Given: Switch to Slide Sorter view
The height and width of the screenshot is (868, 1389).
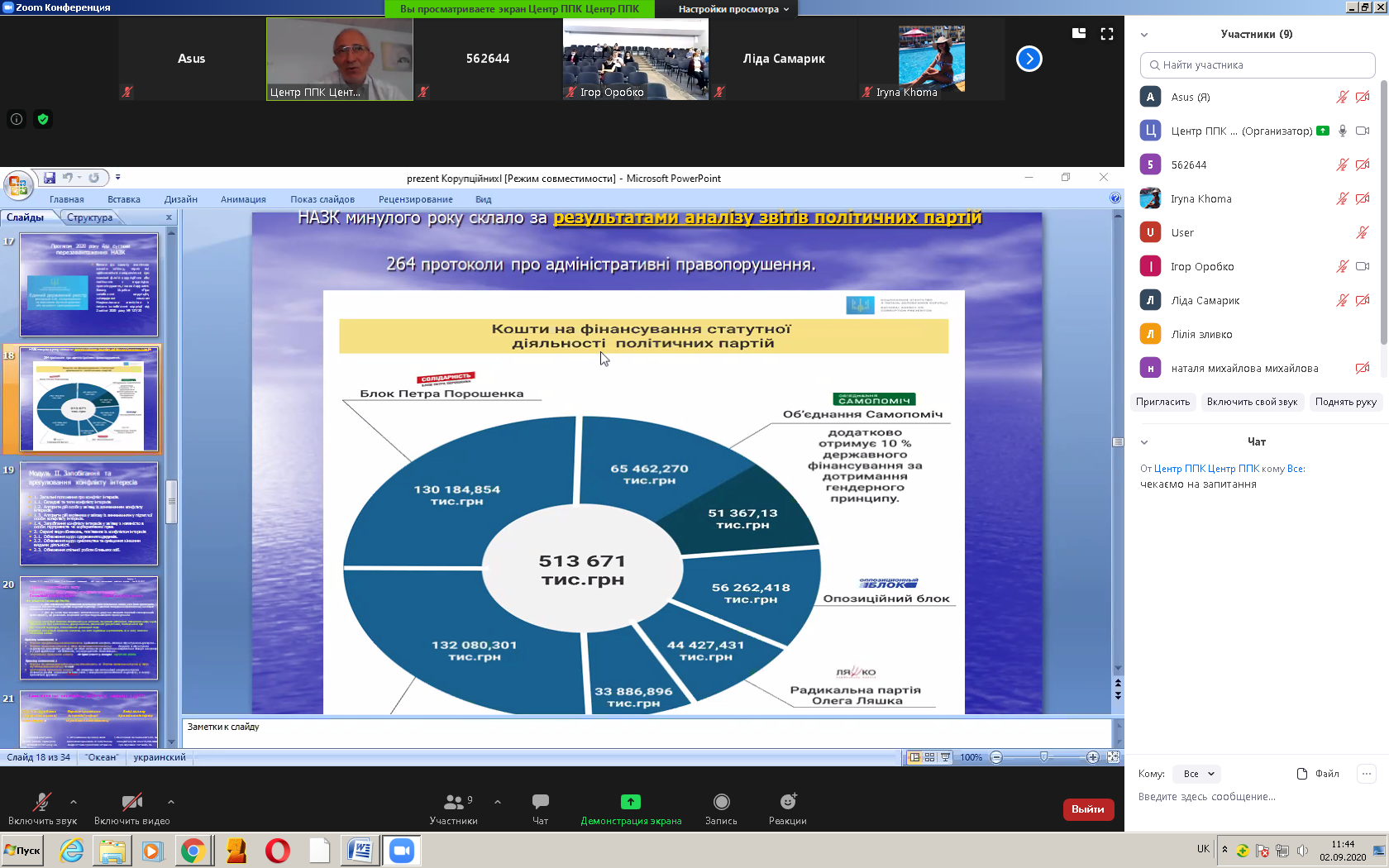Looking at the screenshot, I should coord(930,757).
